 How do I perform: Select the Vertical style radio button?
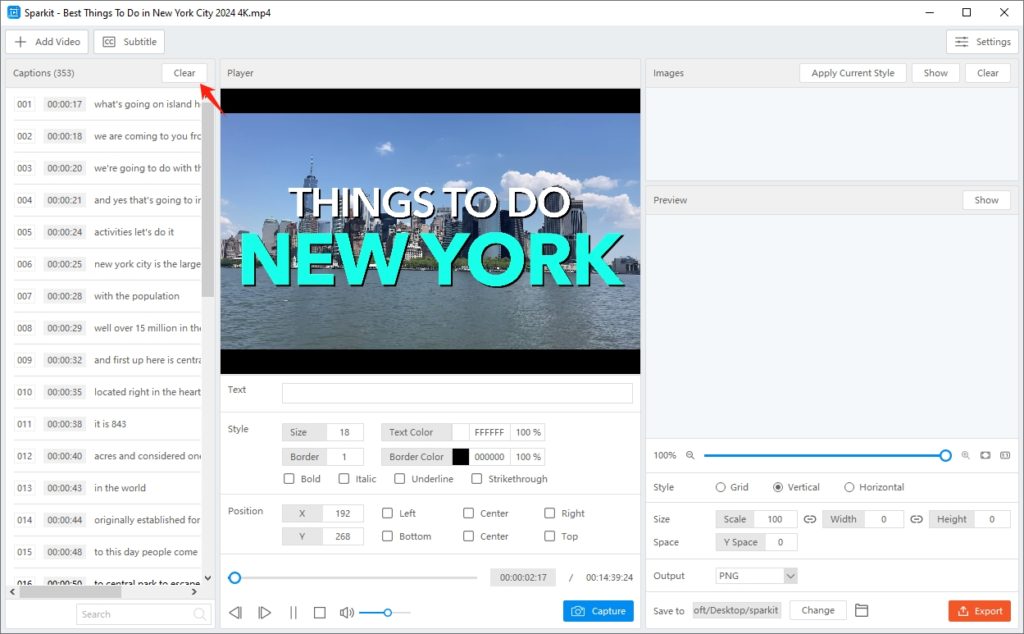click(x=778, y=487)
